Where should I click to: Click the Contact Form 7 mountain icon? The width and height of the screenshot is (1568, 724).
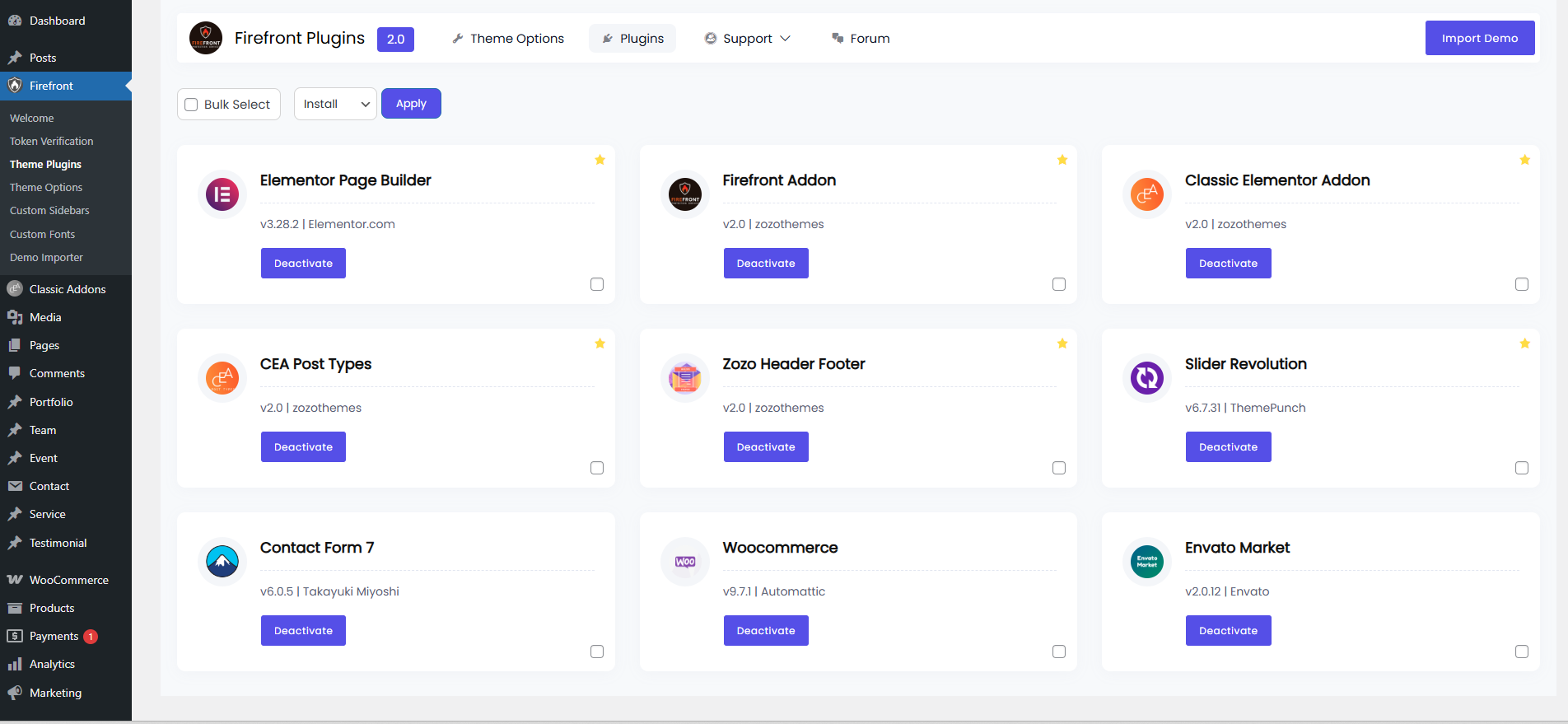click(222, 562)
